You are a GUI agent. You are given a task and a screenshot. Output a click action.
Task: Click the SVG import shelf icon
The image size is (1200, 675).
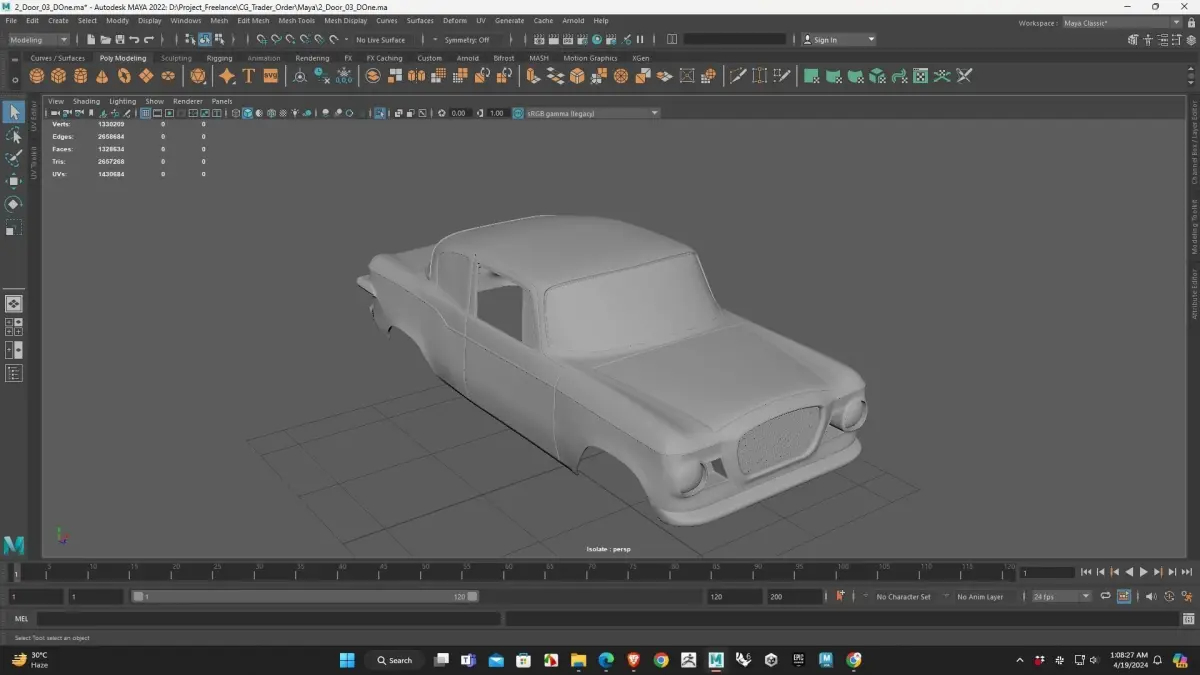tap(270, 76)
